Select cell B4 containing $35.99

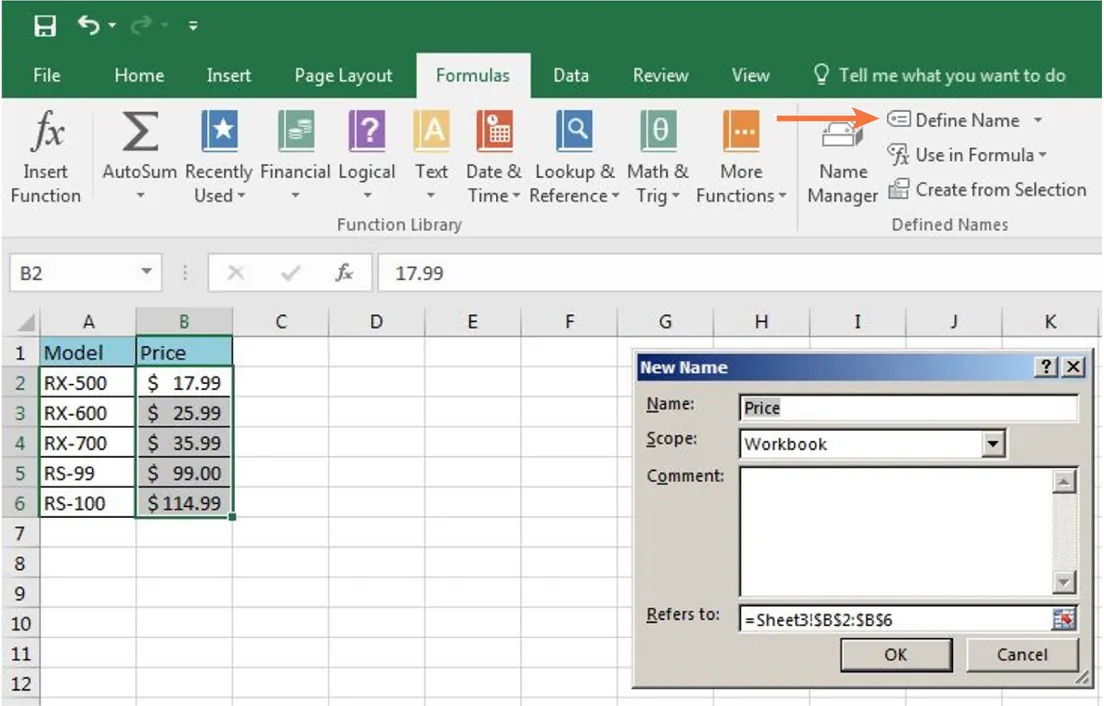click(x=183, y=442)
